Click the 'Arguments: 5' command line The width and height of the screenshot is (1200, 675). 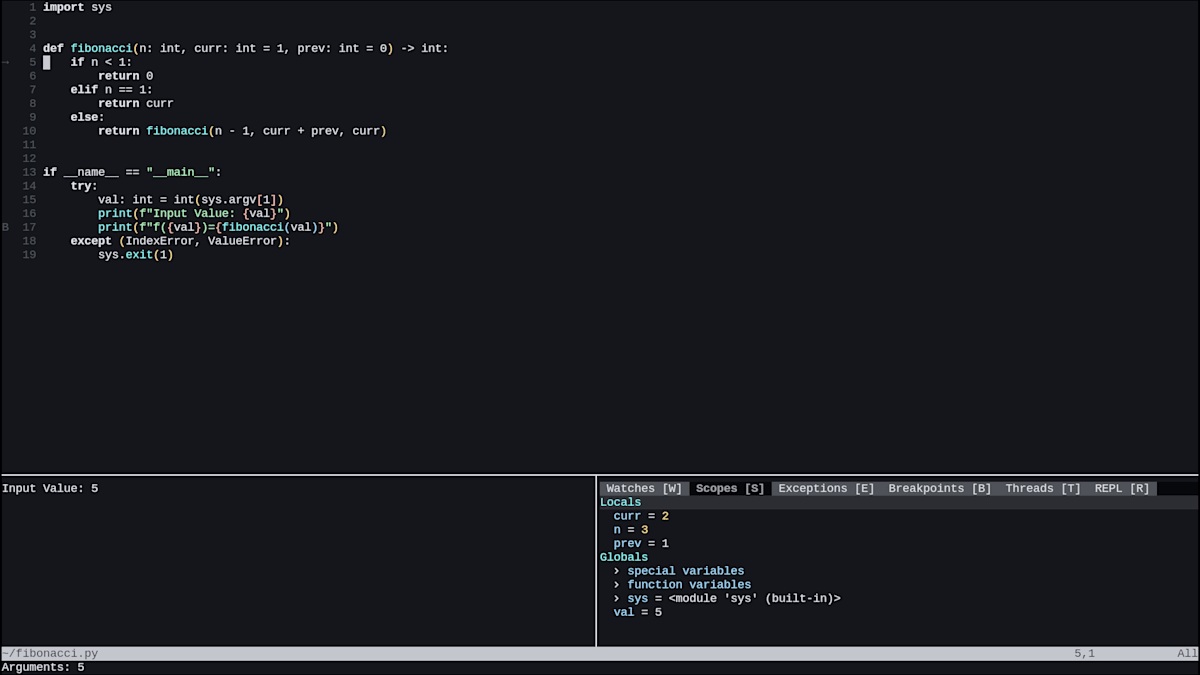[43, 668]
